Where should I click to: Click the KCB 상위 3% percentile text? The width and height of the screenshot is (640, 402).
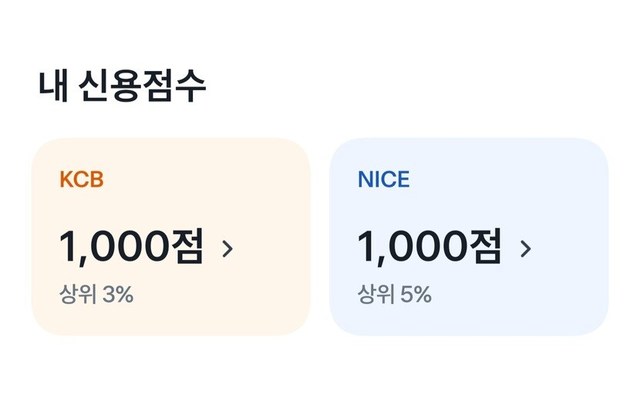96,294
